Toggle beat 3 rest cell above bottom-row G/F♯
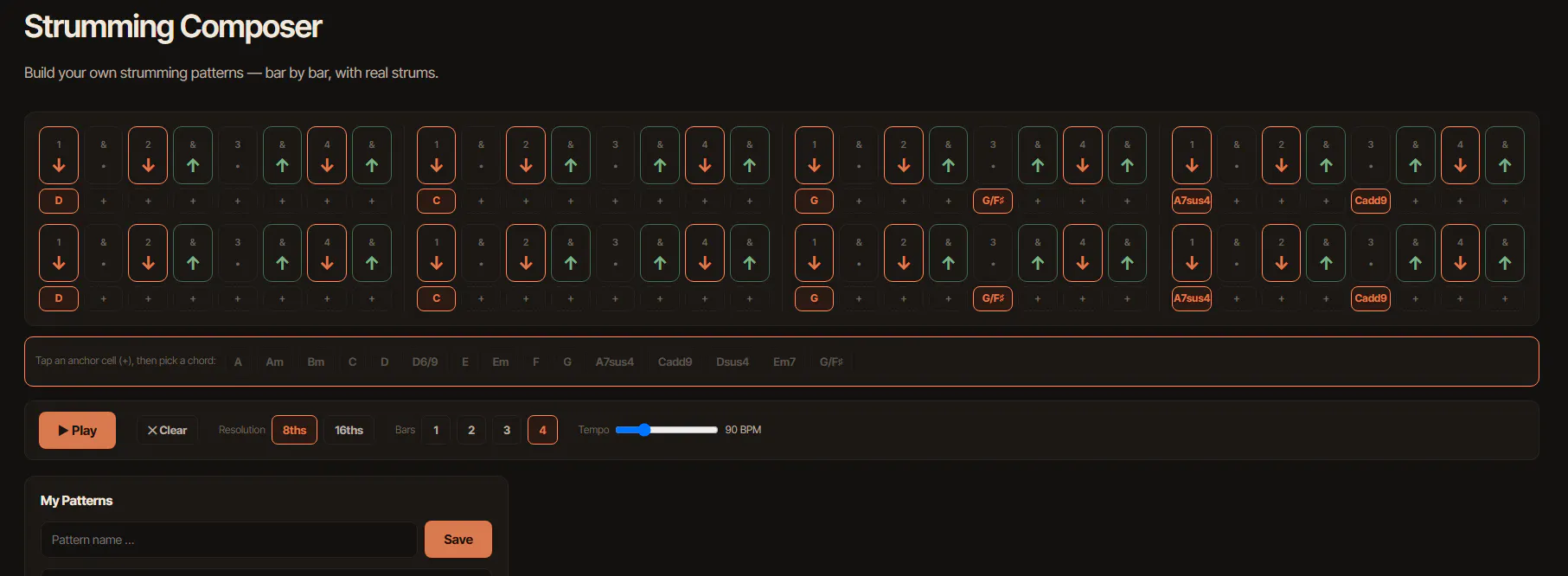 [993, 253]
